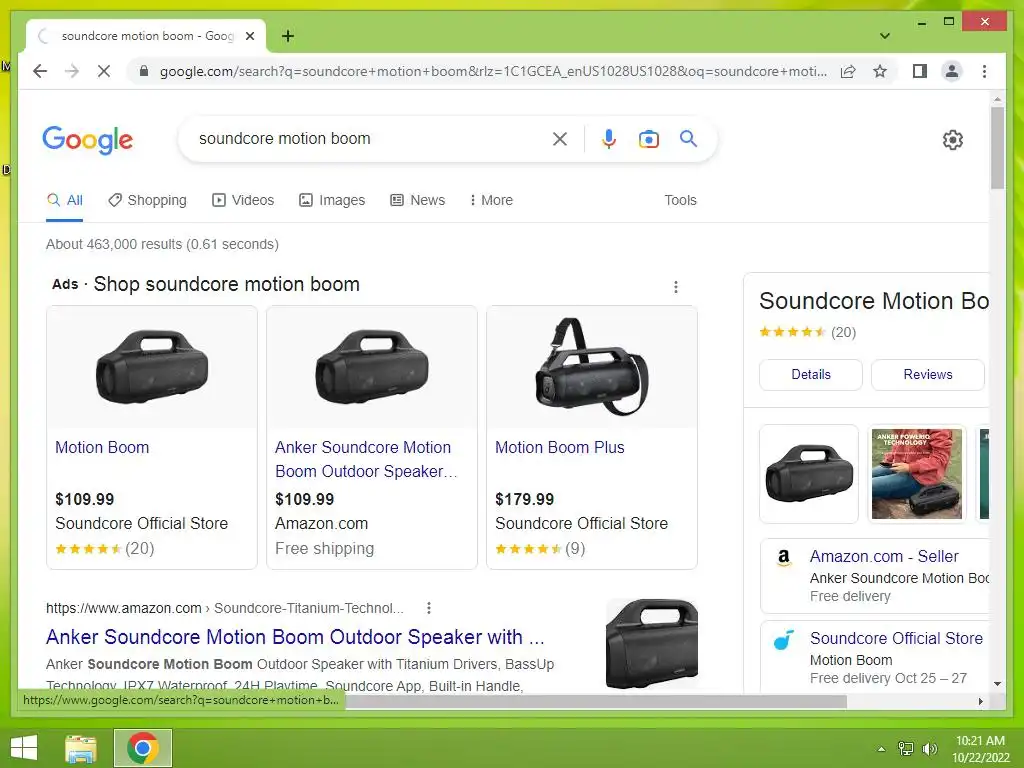
Task: Go to the Google homepage logo
Action: tap(88, 140)
